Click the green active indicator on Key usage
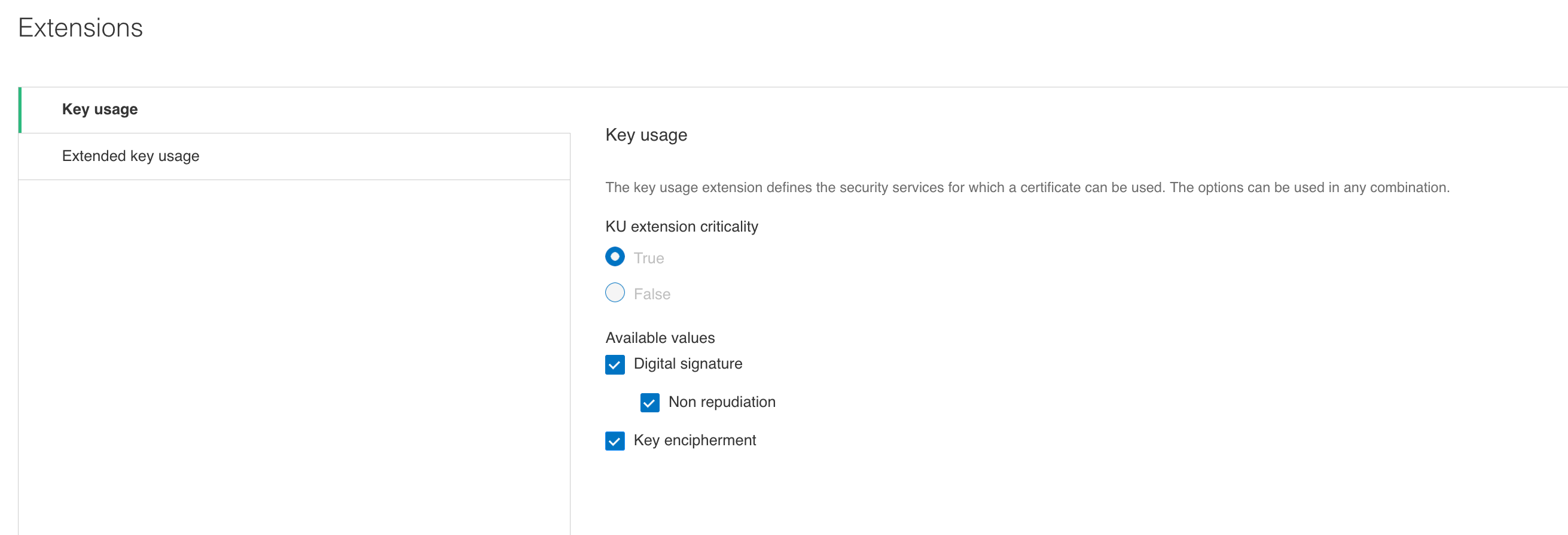This screenshot has height=535, width=1568. pyautogui.click(x=20, y=110)
